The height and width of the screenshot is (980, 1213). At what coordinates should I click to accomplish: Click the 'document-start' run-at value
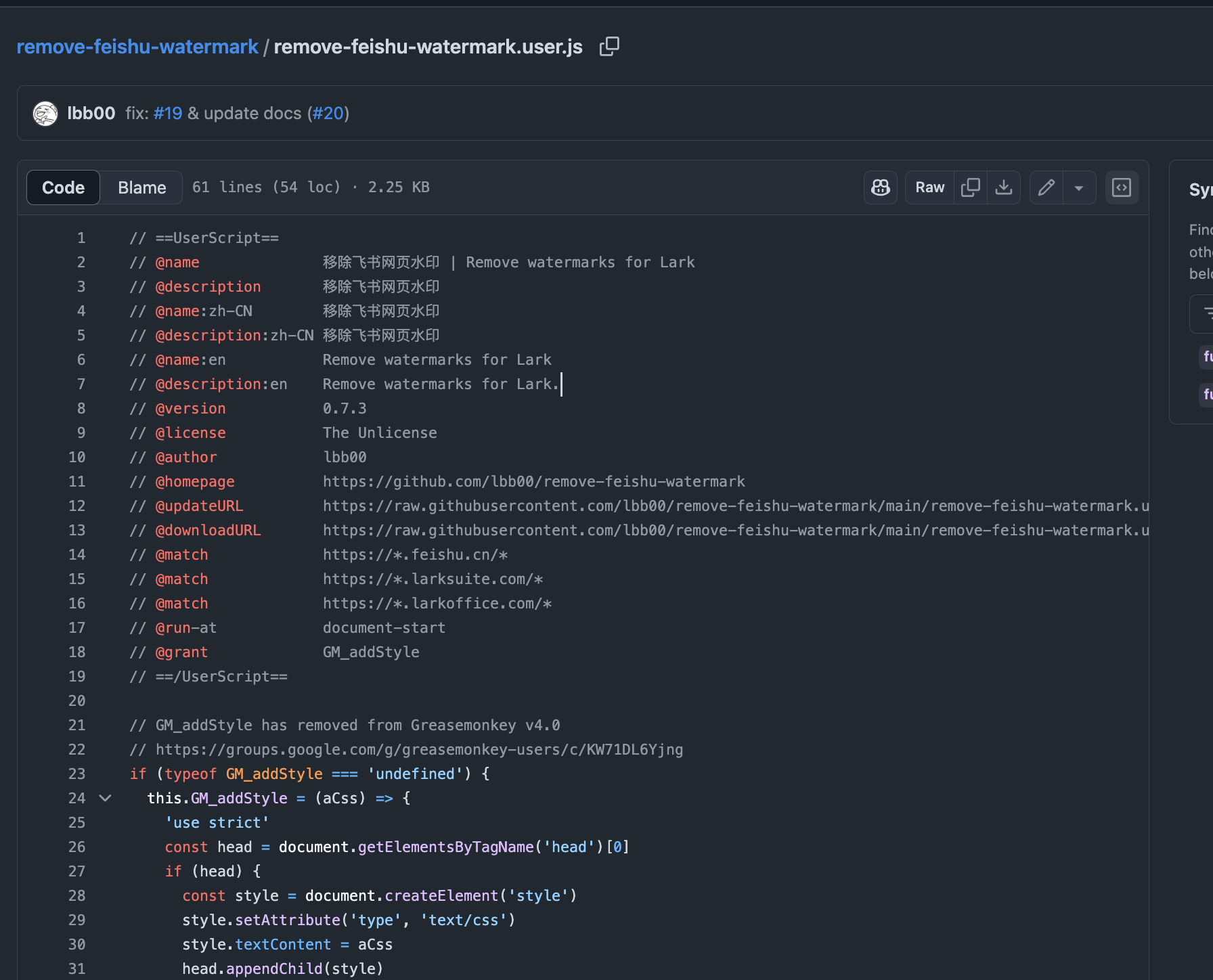click(x=384, y=628)
